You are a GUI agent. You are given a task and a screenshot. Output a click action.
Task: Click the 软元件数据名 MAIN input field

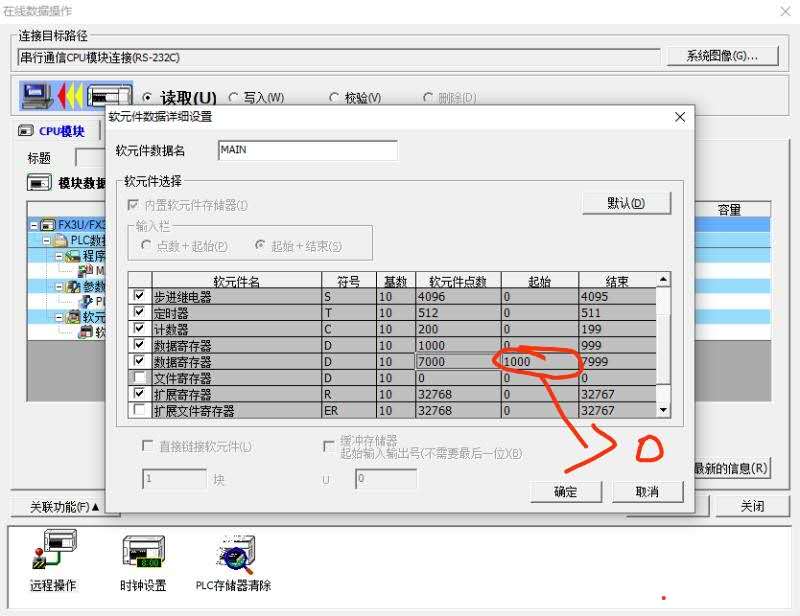coord(307,150)
